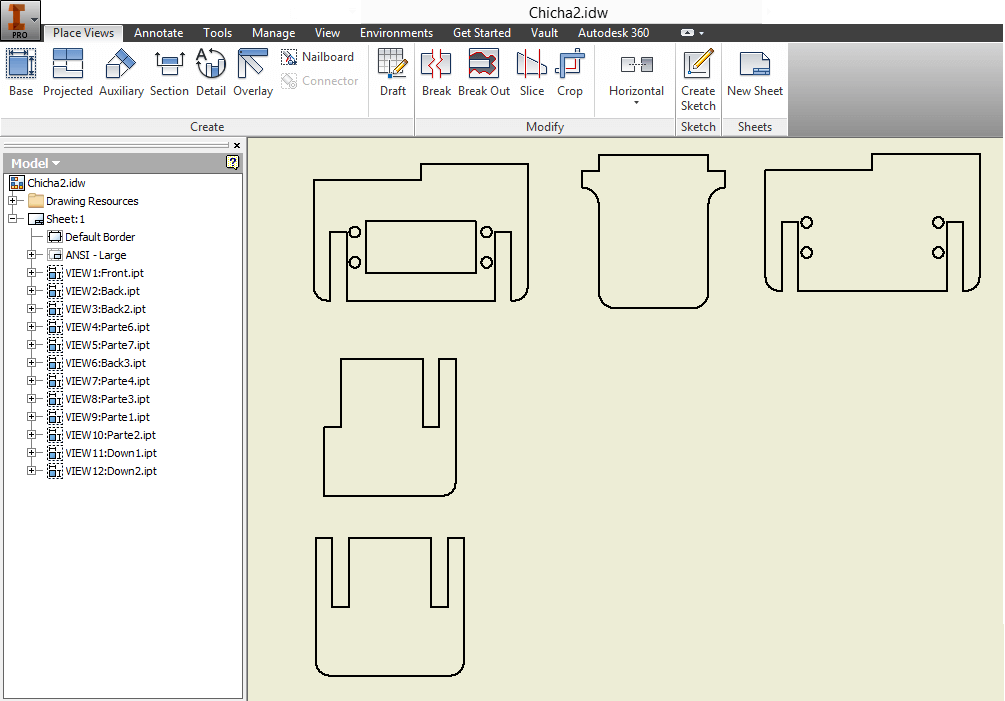
Task: Use the Break Out tool
Action: tap(484, 72)
